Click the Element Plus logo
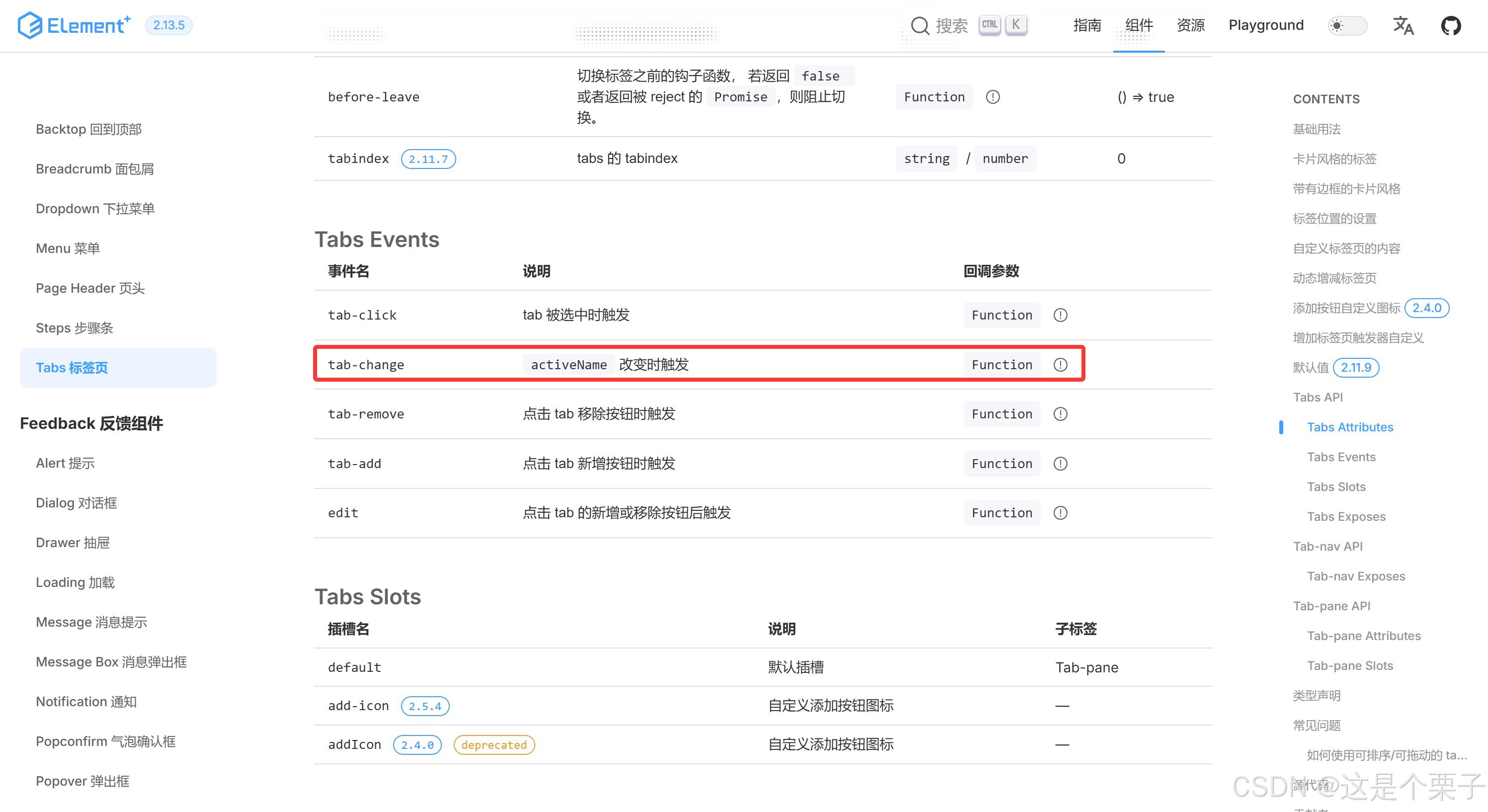 click(x=74, y=25)
